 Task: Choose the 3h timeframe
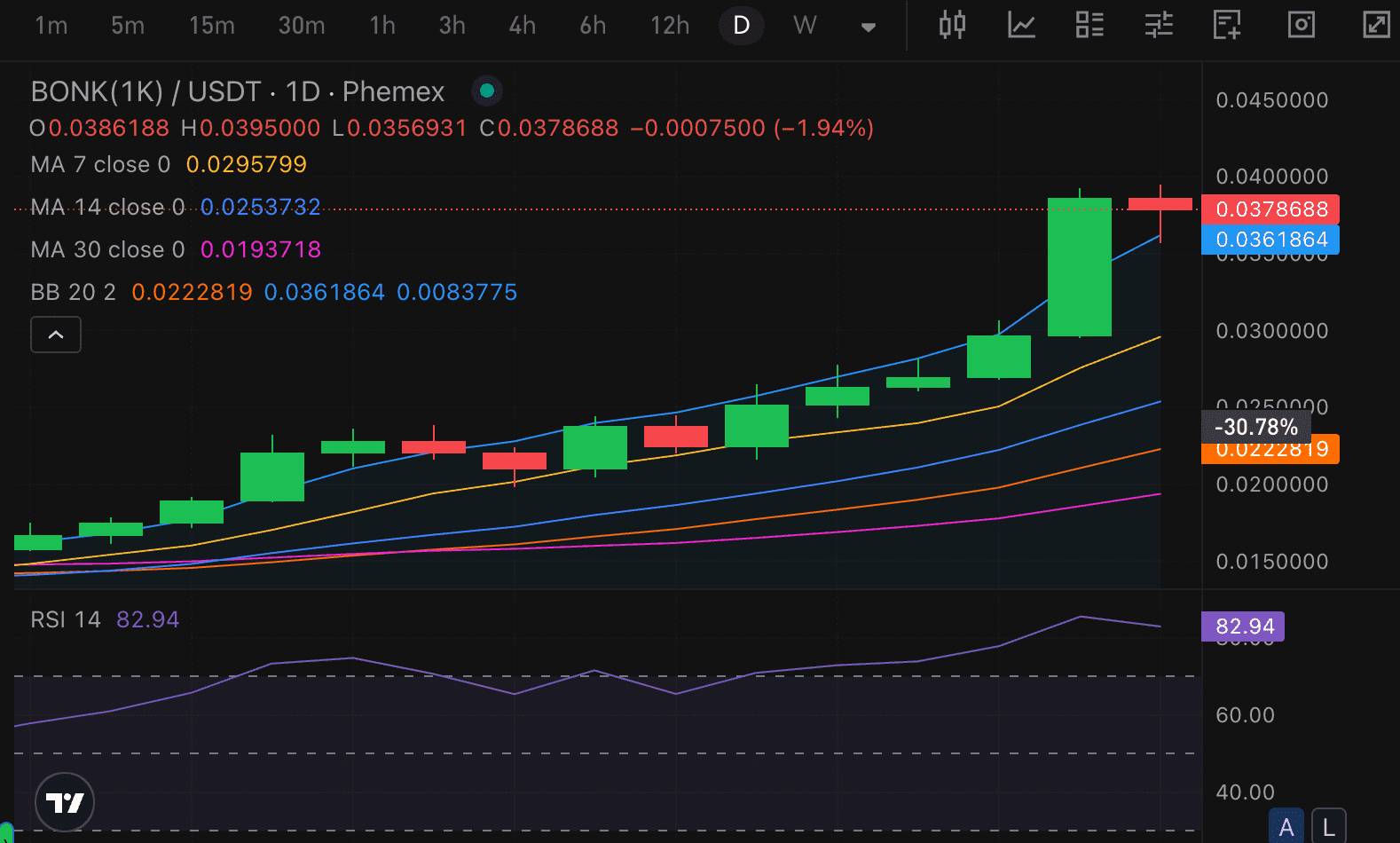tap(452, 25)
